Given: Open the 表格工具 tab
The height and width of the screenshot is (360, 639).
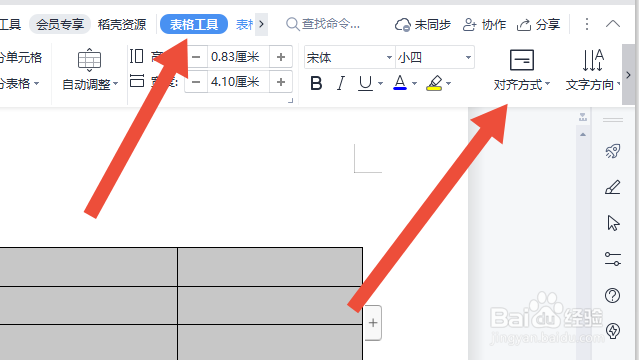Looking at the screenshot, I should (x=194, y=24).
